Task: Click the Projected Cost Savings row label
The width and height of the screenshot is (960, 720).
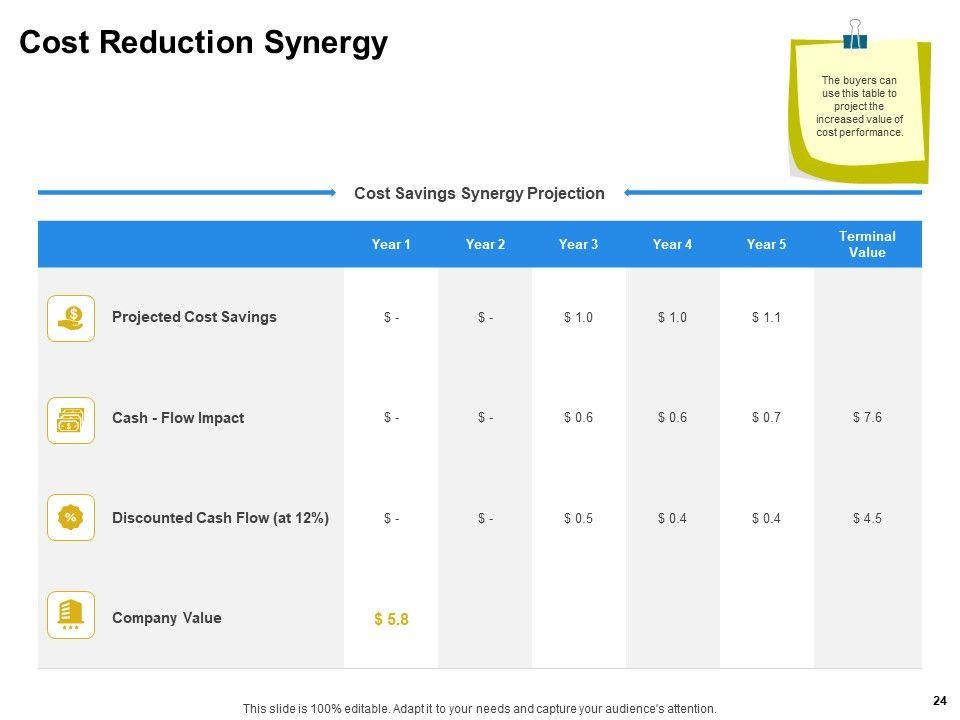Action: pyautogui.click(x=194, y=317)
